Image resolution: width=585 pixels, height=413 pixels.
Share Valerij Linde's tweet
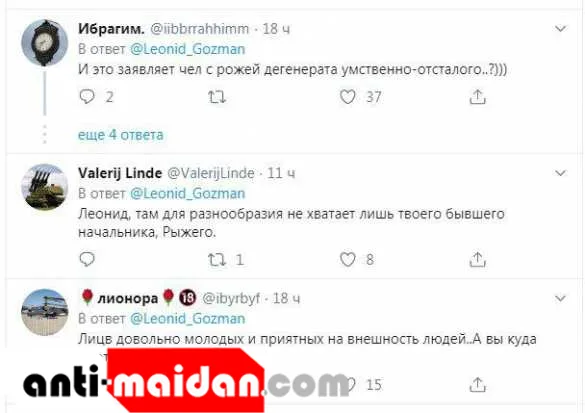point(478,259)
